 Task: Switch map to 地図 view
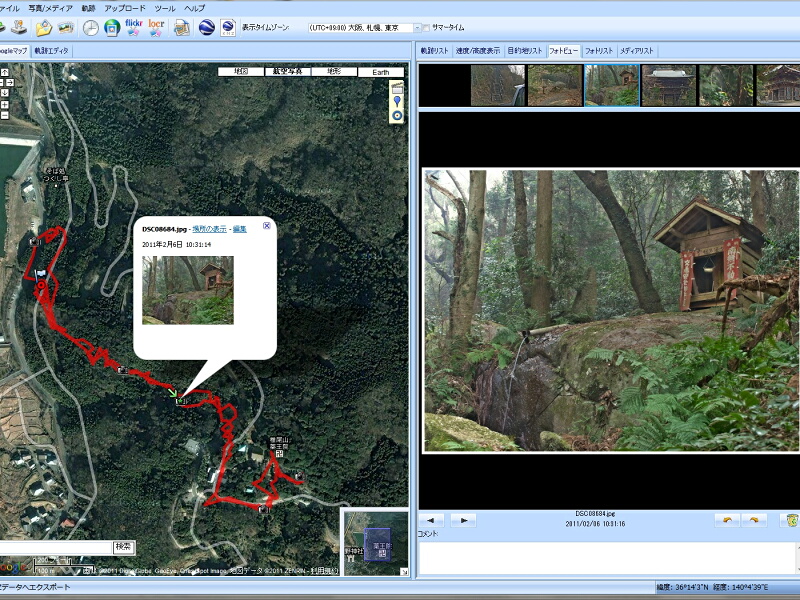[x=241, y=72]
